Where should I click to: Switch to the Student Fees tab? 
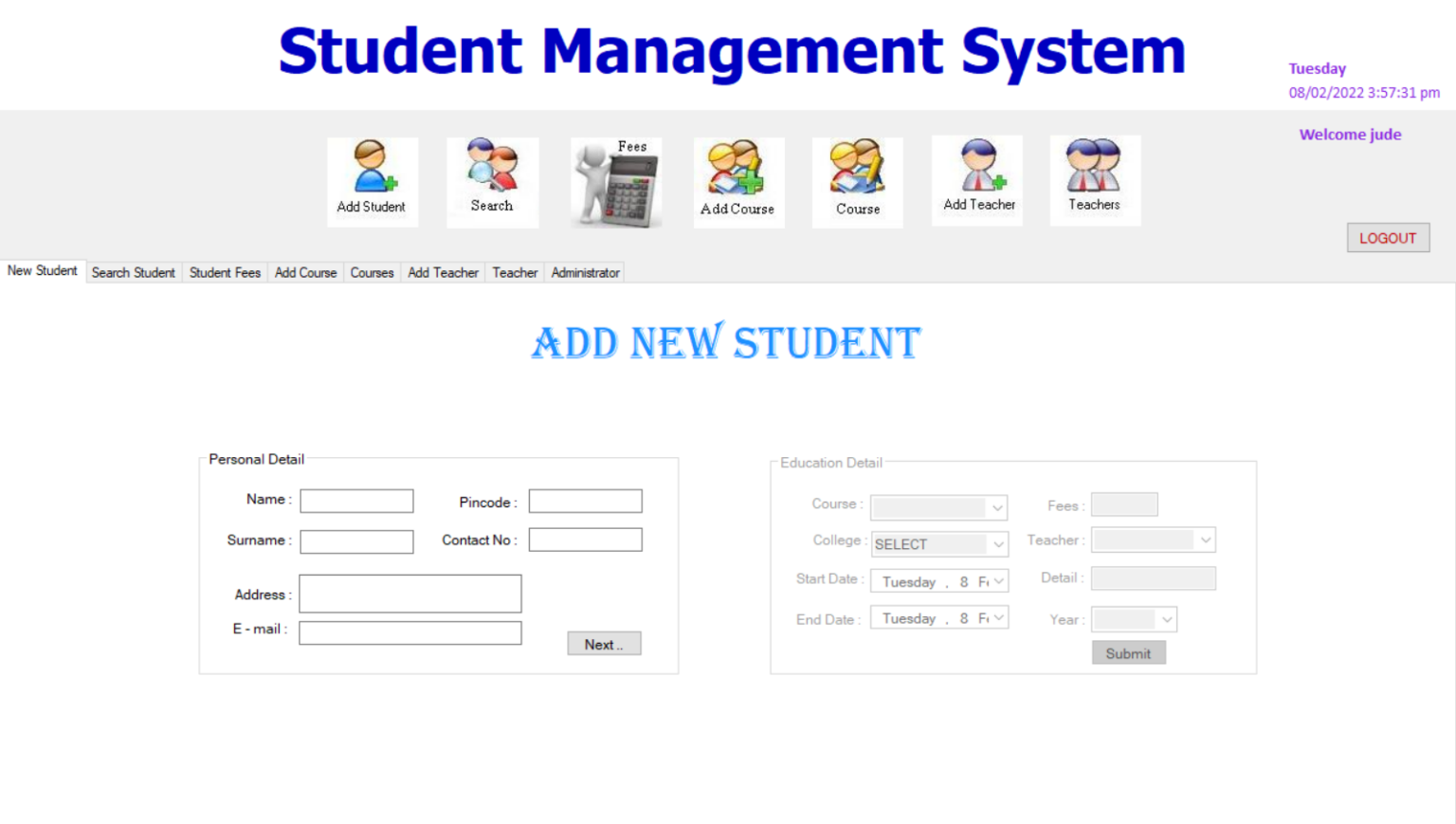tap(225, 272)
